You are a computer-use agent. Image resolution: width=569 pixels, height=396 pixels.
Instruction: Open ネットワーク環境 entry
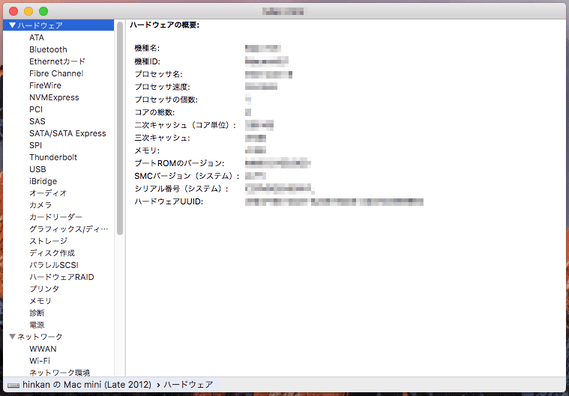[x=60, y=372]
